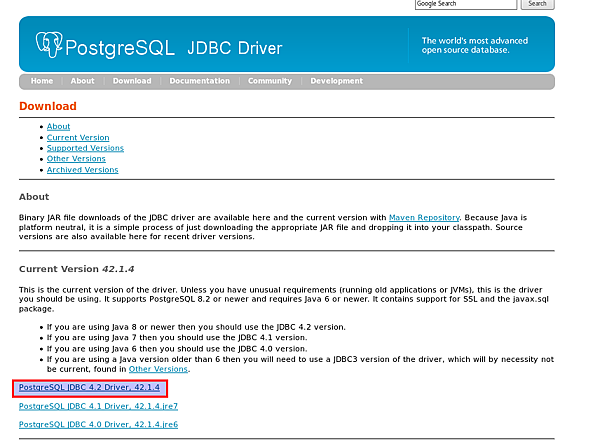The width and height of the screenshot is (600, 444).
Task: Click the Java 8 or newer bullet text
Action: click(x=196, y=327)
